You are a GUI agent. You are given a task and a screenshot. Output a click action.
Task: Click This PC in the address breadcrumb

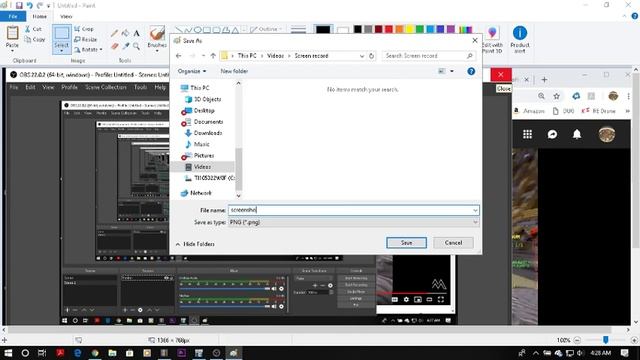pyautogui.click(x=247, y=56)
